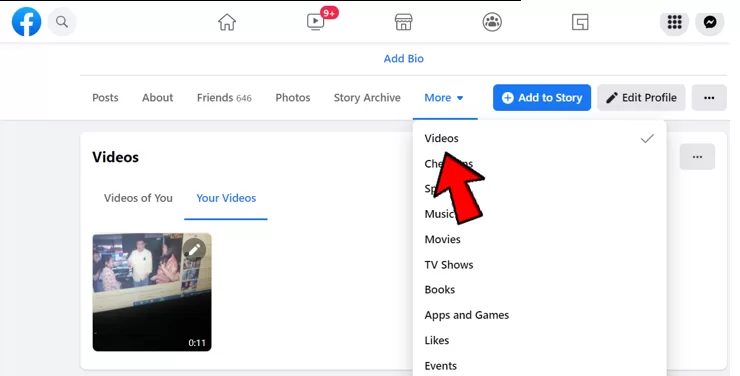Collapse the More dropdown
This screenshot has width=740, height=376.
(x=444, y=98)
